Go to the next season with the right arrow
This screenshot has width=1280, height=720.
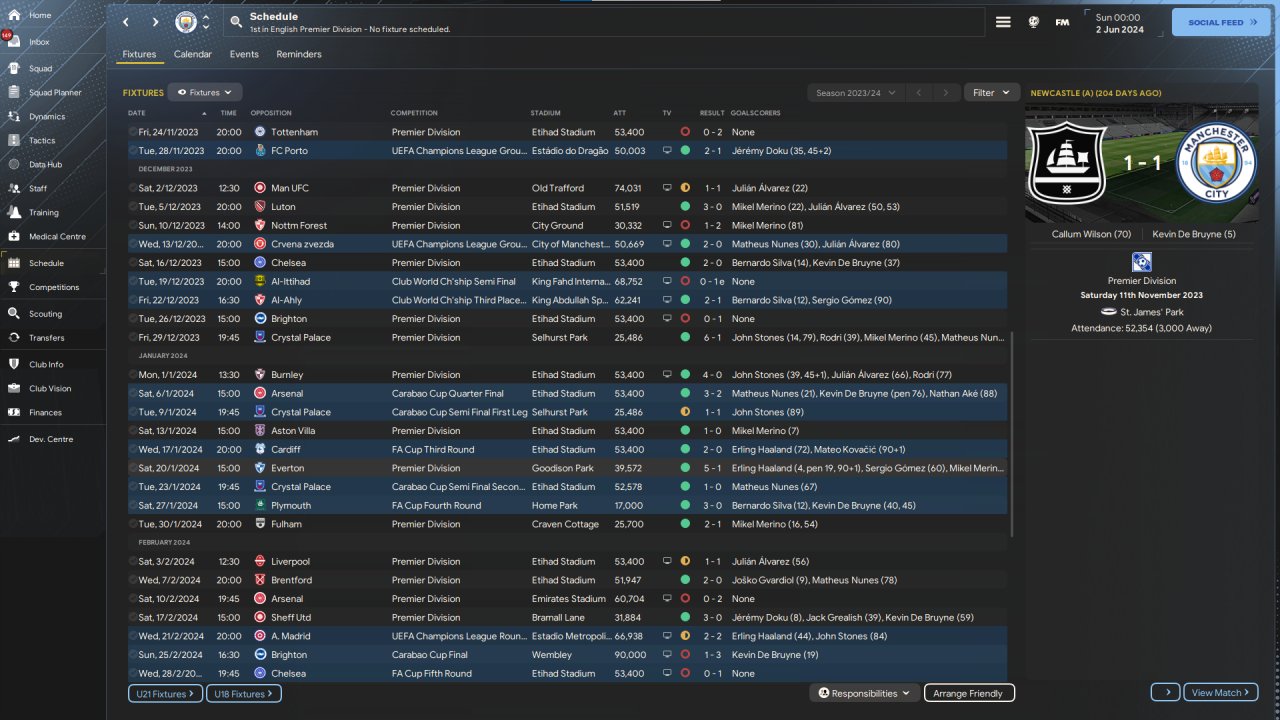tap(946, 93)
